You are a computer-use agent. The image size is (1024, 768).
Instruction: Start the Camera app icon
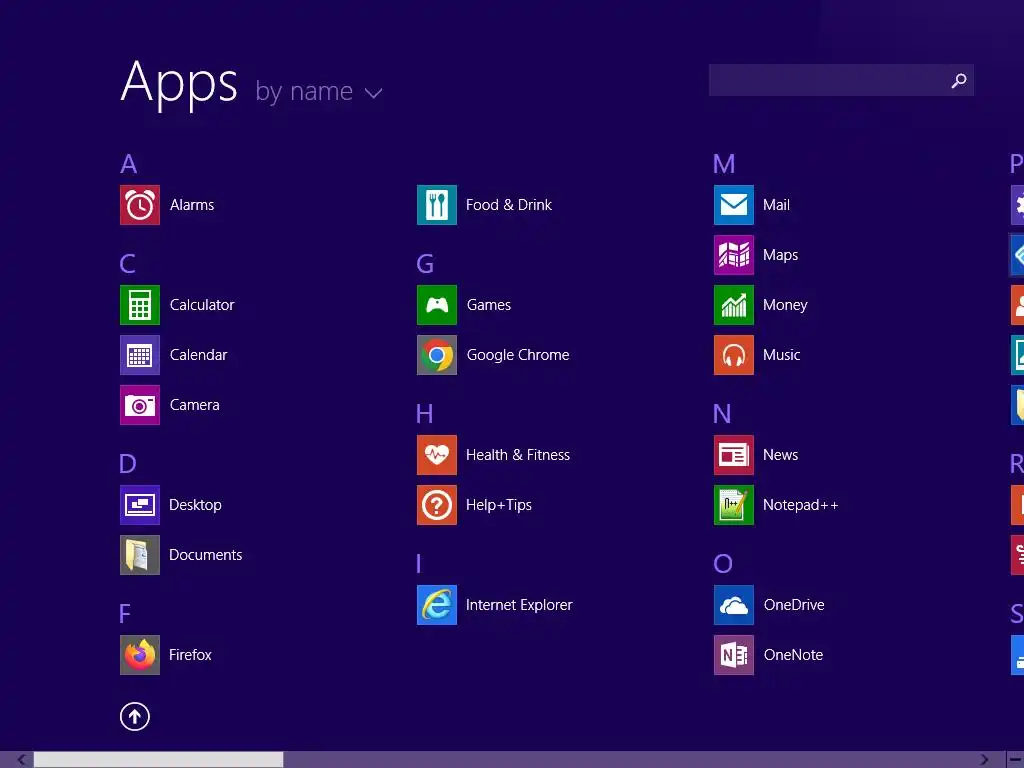(x=140, y=405)
